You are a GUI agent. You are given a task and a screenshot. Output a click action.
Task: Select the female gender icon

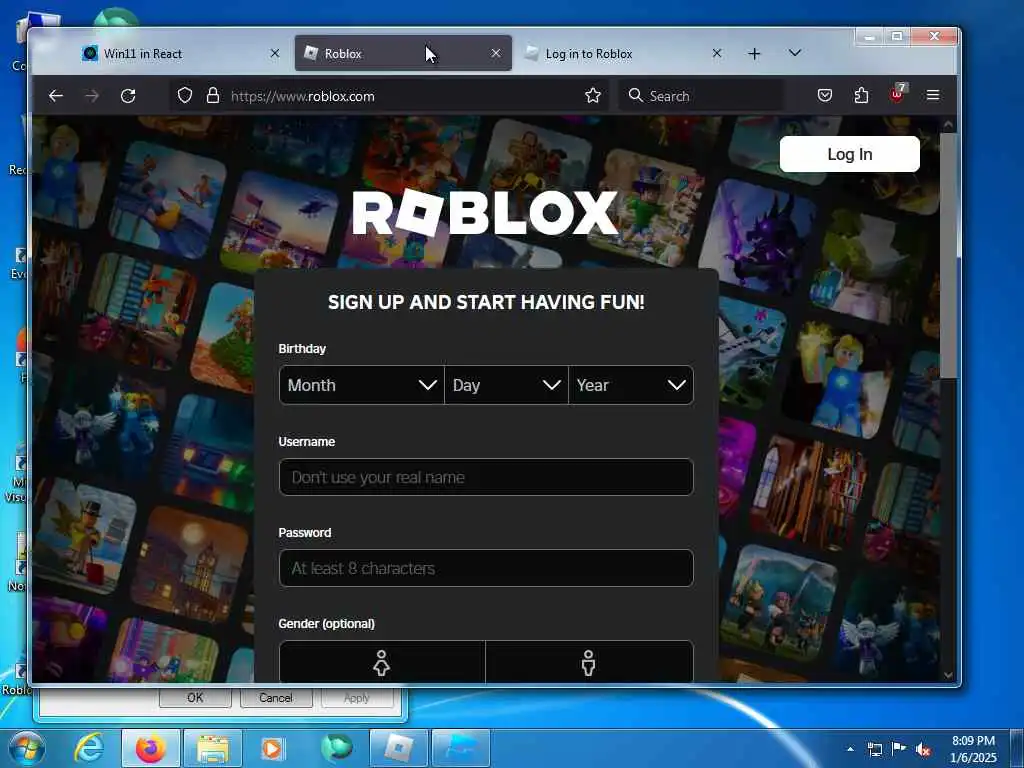[x=382, y=662]
